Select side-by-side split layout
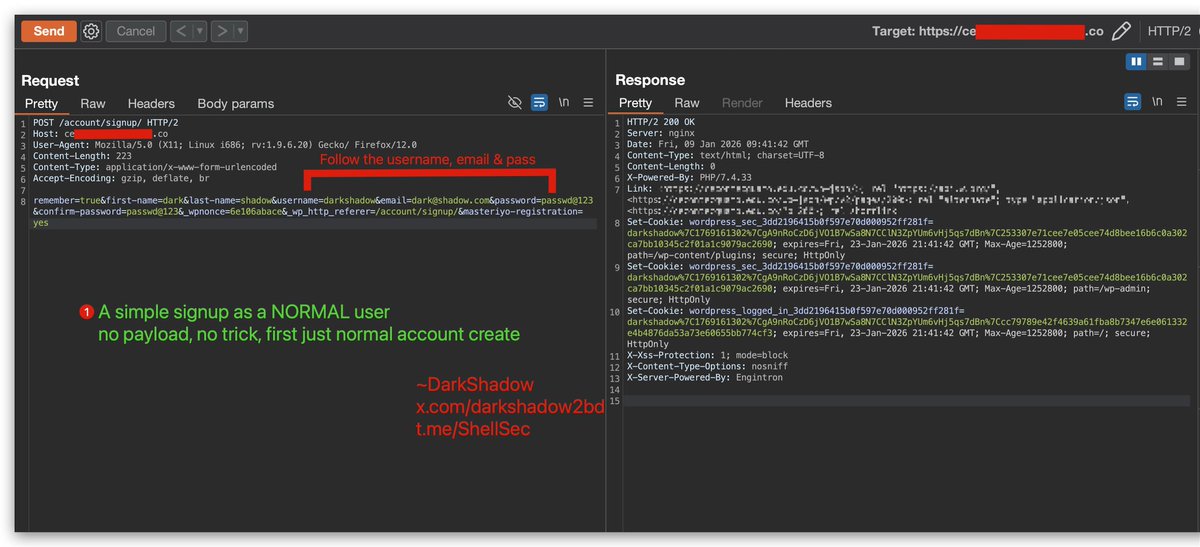 point(1136,61)
